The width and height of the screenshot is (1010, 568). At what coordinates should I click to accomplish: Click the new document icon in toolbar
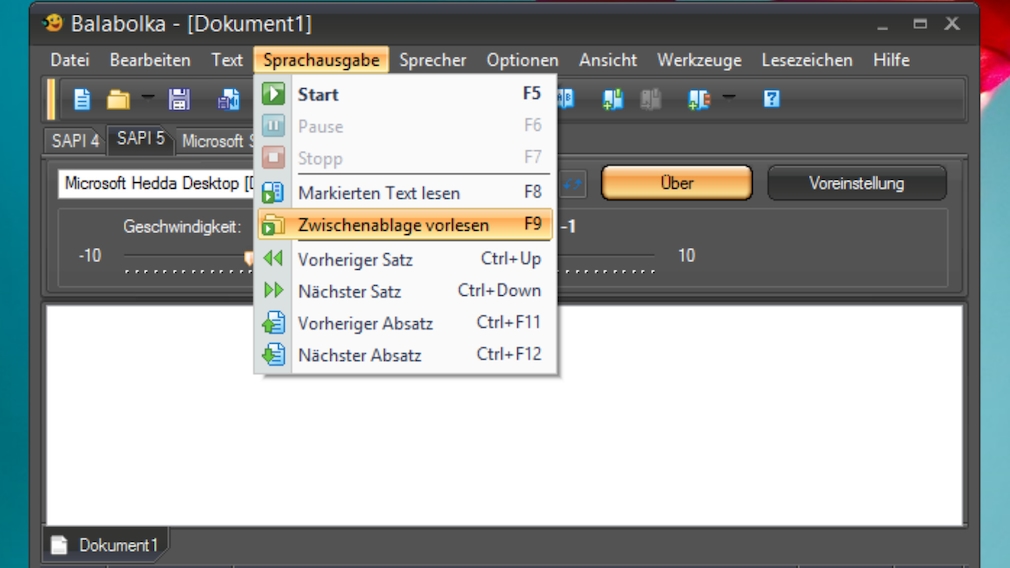pyautogui.click(x=82, y=99)
